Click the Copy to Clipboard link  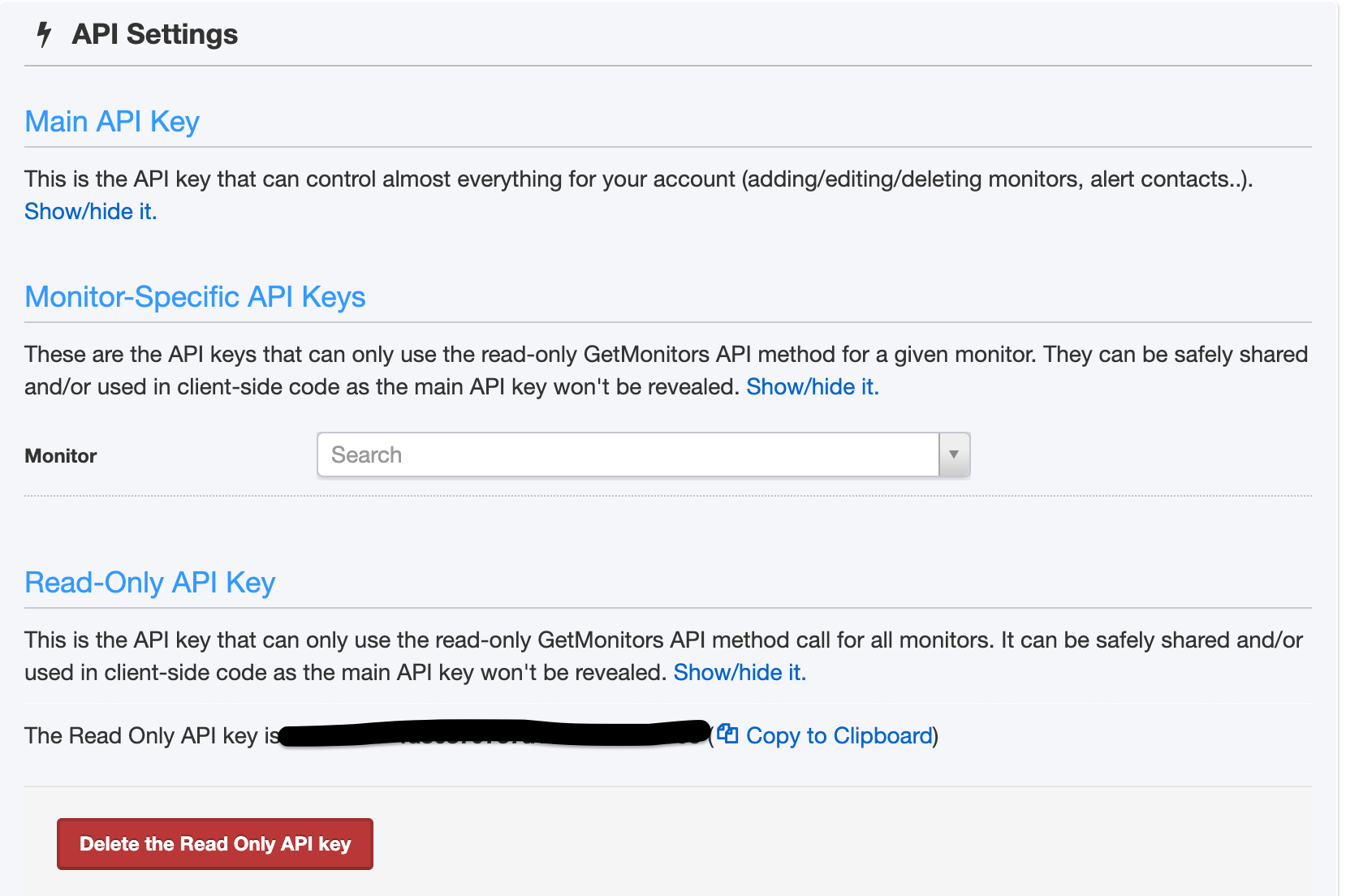pyautogui.click(x=839, y=735)
